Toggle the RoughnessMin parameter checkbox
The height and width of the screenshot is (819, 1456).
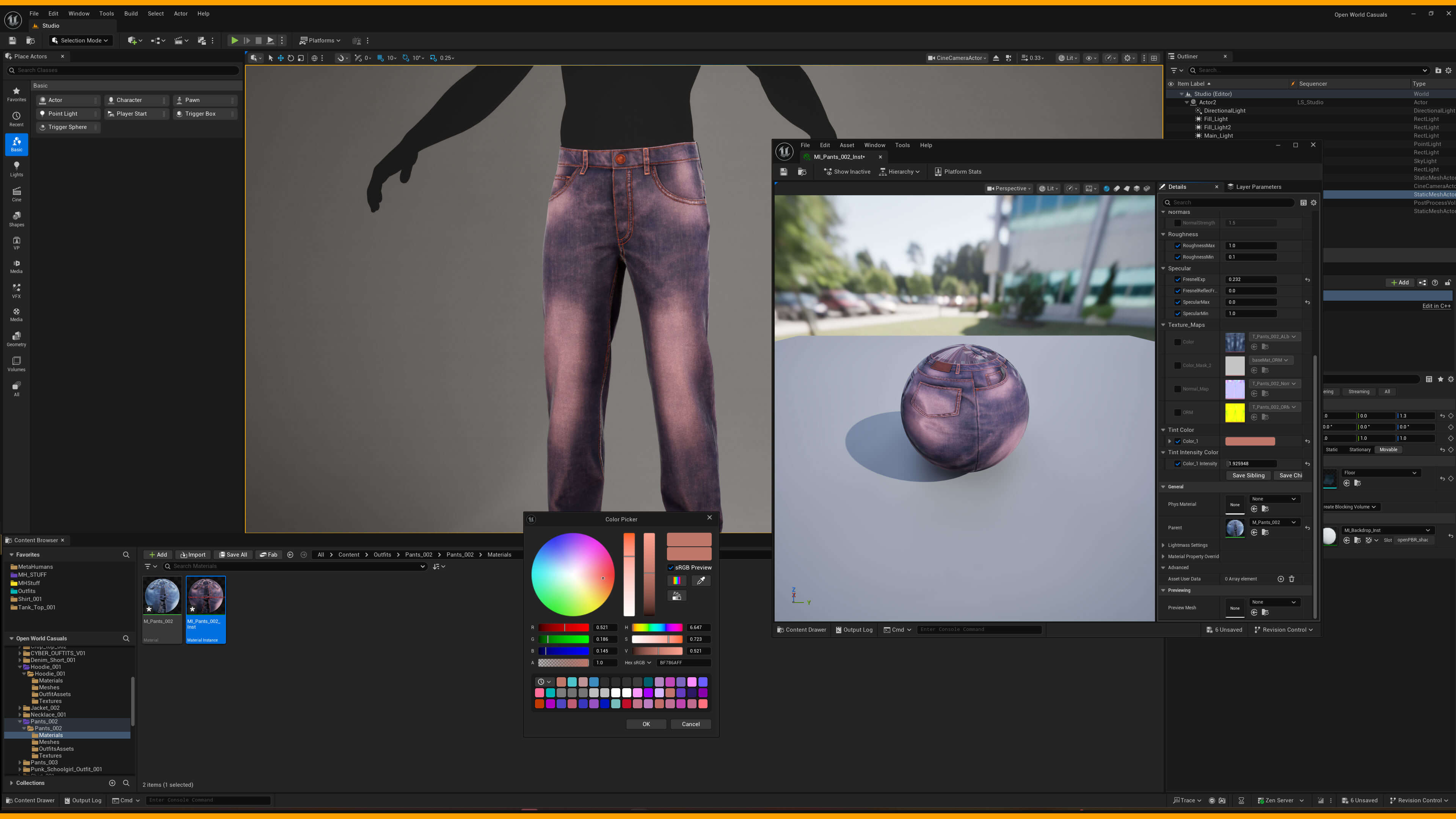(x=1178, y=257)
